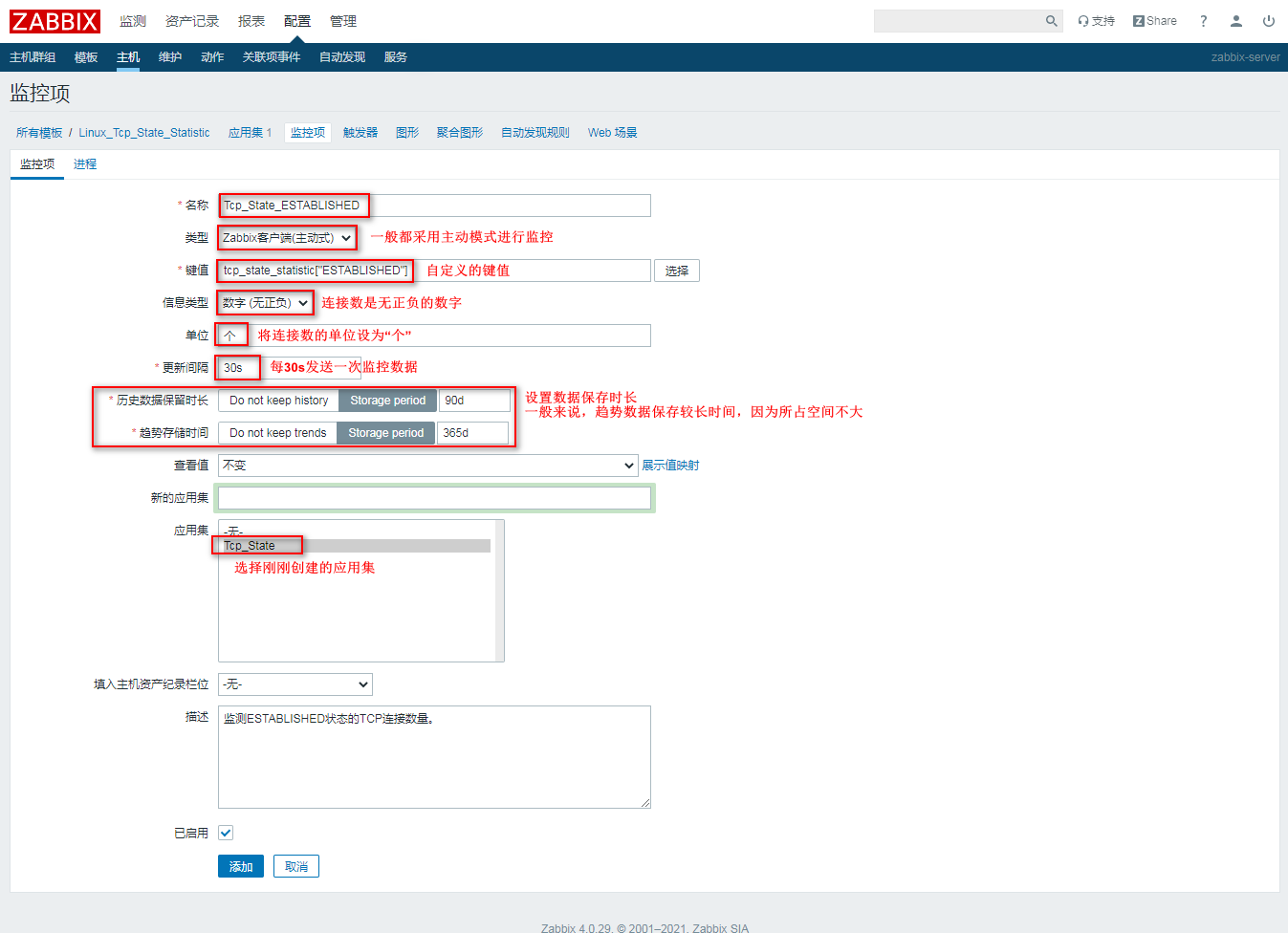
Task: Select history Storage period option
Action: click(387, 401)
